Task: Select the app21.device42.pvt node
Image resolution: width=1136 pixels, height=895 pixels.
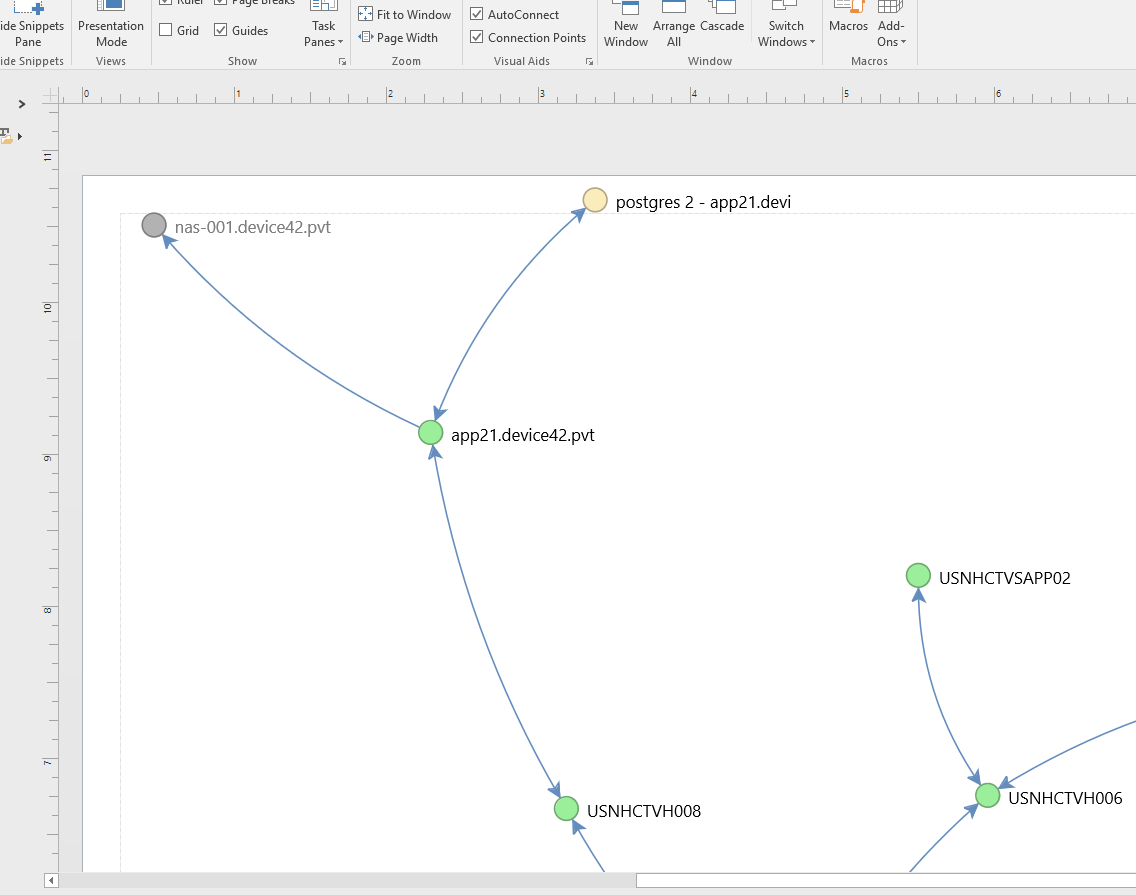Action: [430, 433]
